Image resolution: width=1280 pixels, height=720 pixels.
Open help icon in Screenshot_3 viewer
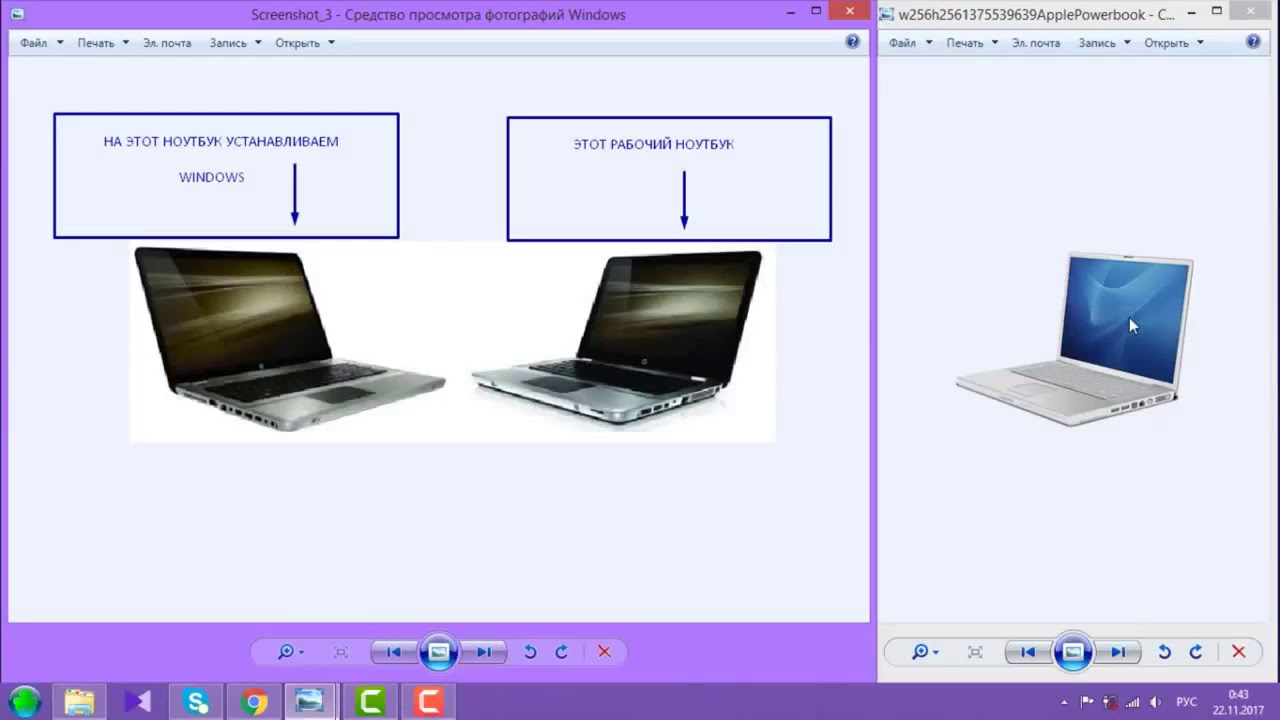pyautogui.click(x=852, y=42)
